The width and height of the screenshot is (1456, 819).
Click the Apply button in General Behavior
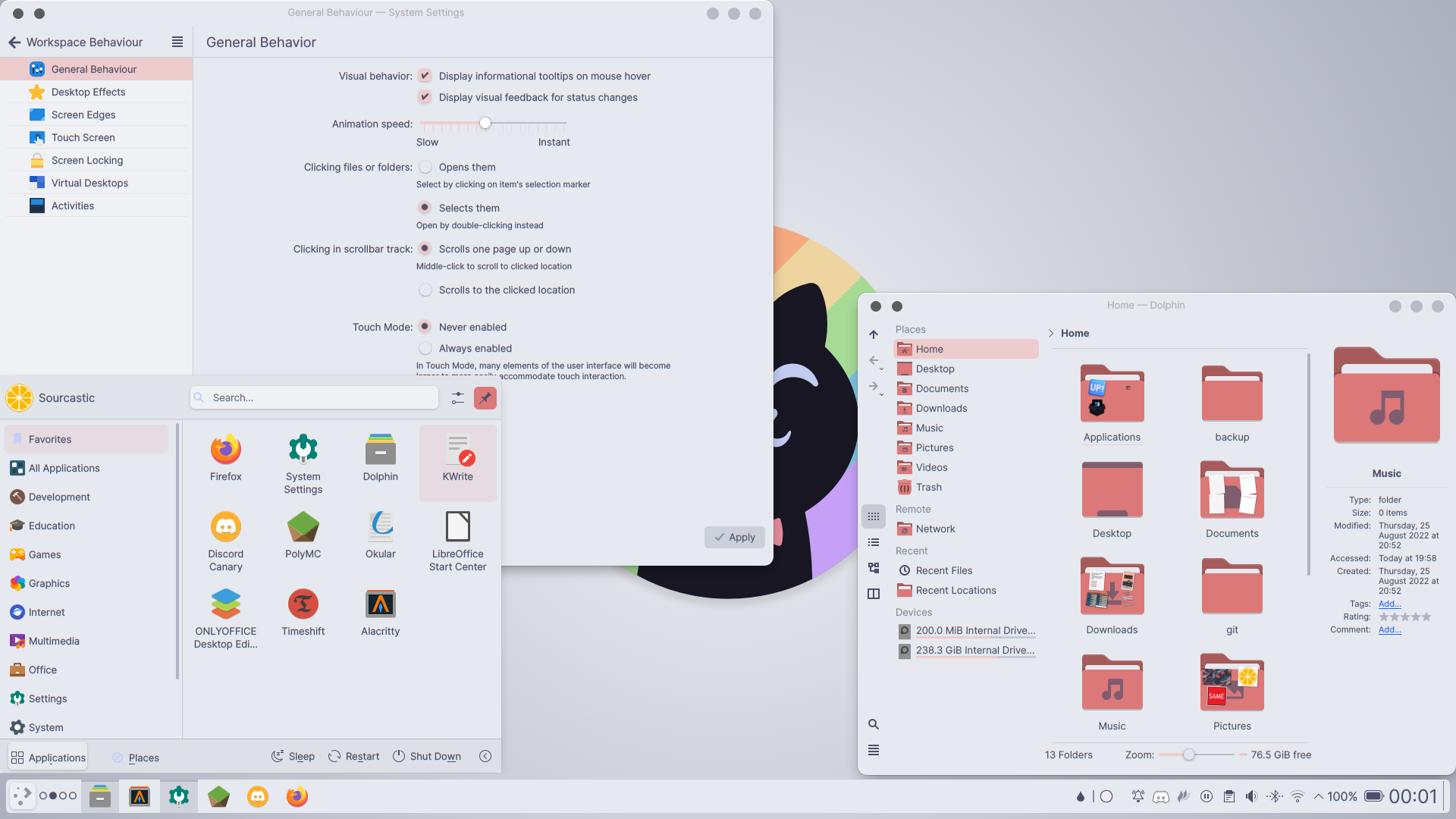tap(734, 537)
